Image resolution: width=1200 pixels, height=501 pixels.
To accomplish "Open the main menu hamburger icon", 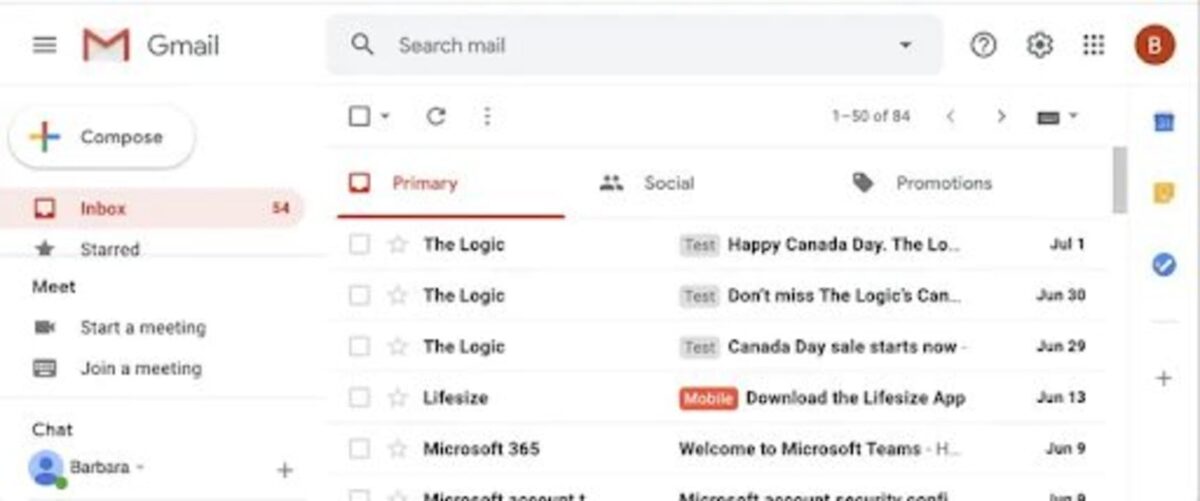I will click(45, 46).
